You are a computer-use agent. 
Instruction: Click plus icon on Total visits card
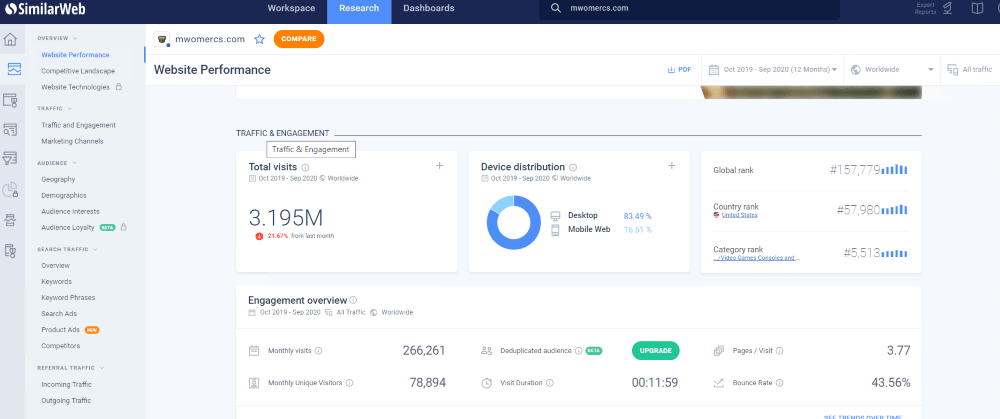[x=439, y=166]
